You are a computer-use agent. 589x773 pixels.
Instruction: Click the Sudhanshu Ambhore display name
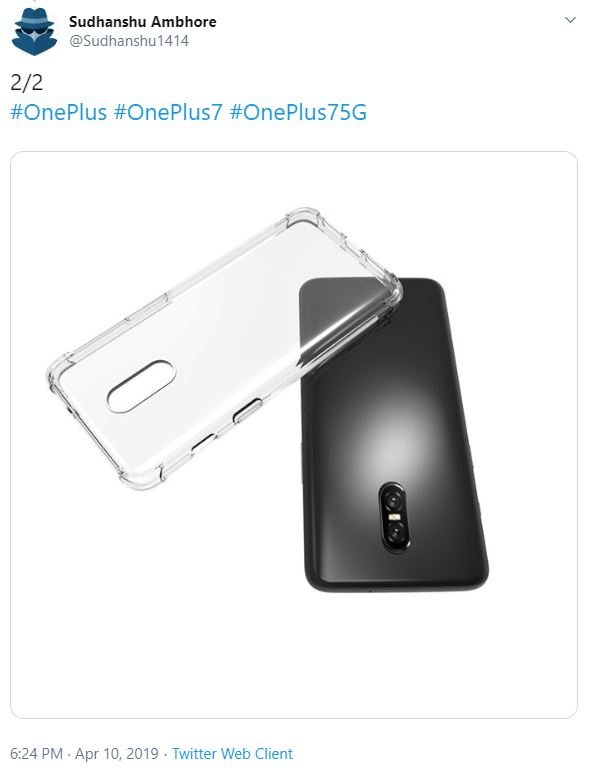tap(142, 22)
